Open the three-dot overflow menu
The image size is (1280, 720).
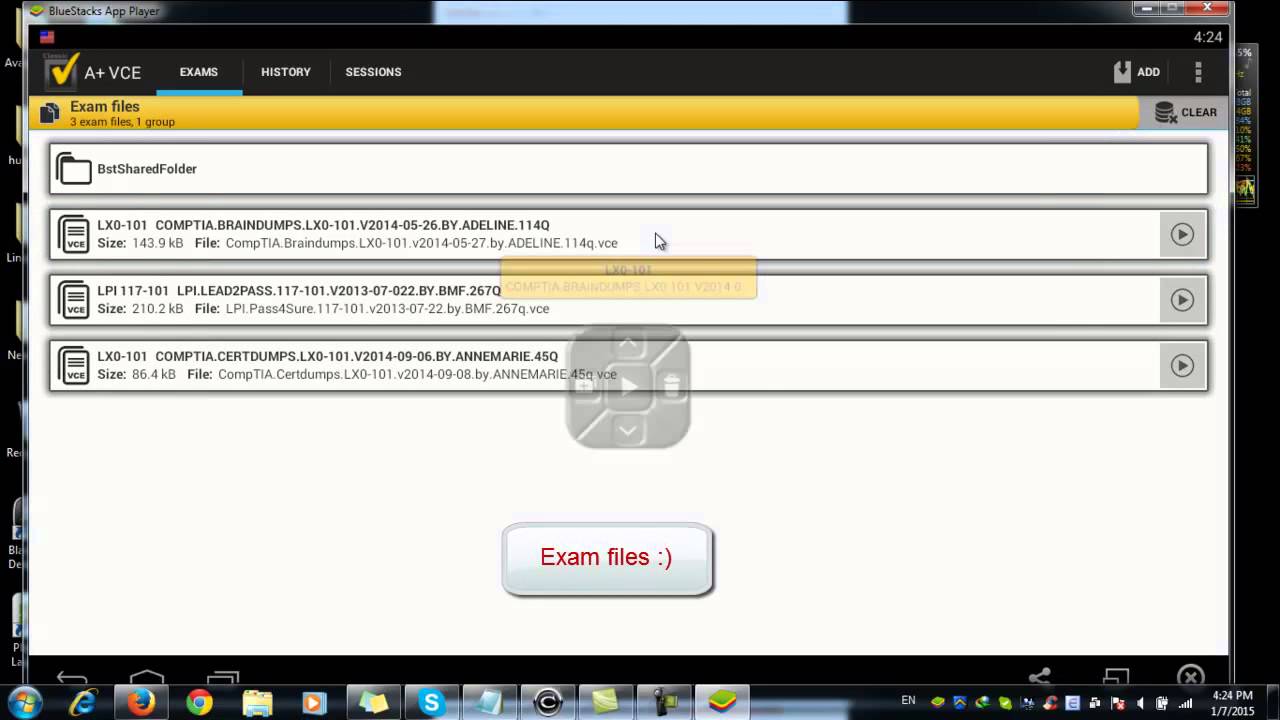click(x=1198, y=72)
